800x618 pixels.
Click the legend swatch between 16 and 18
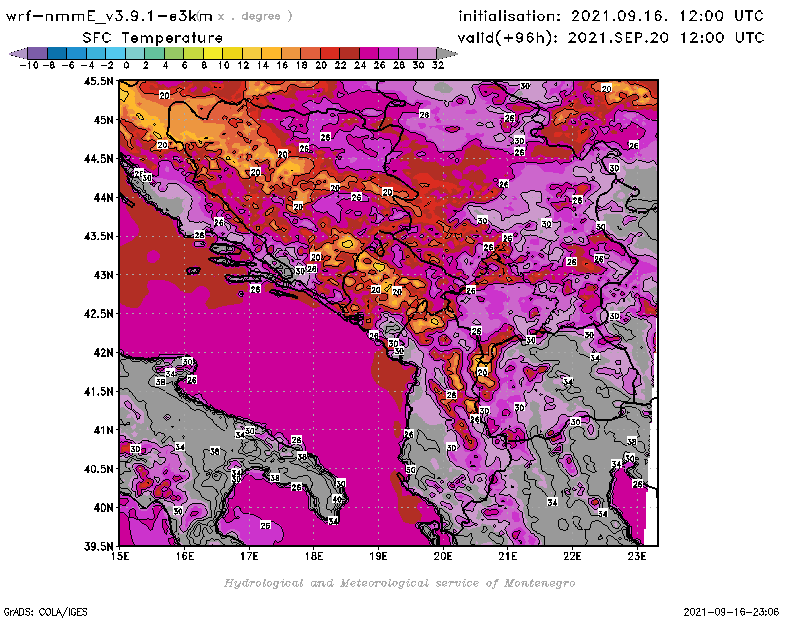[290, 53]
